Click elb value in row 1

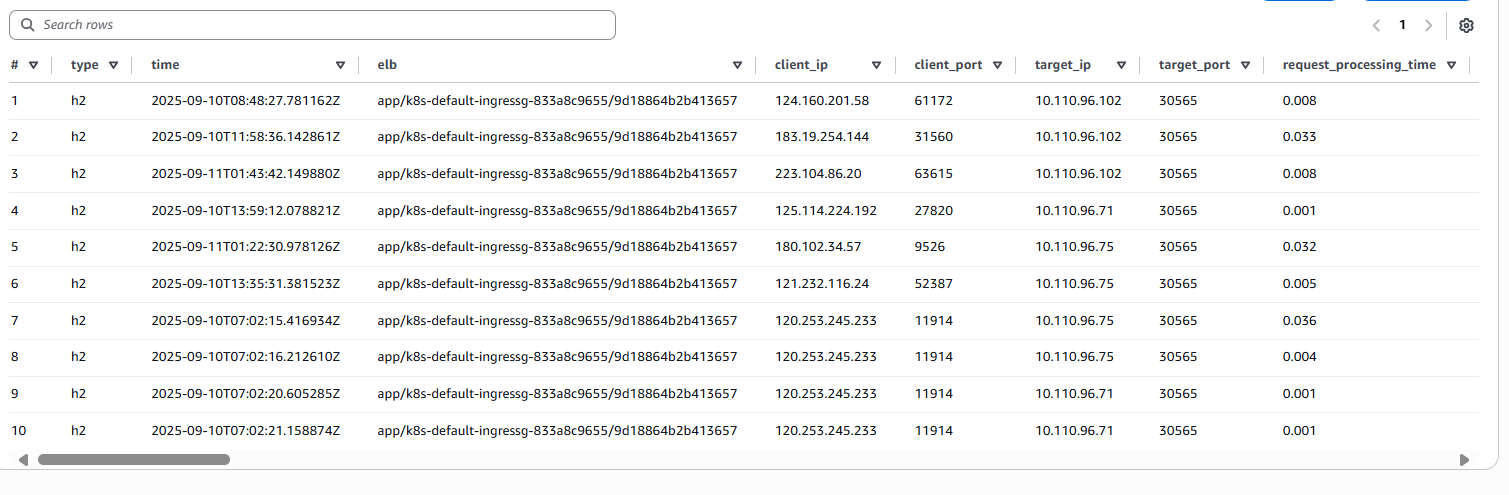click(557, 101)
